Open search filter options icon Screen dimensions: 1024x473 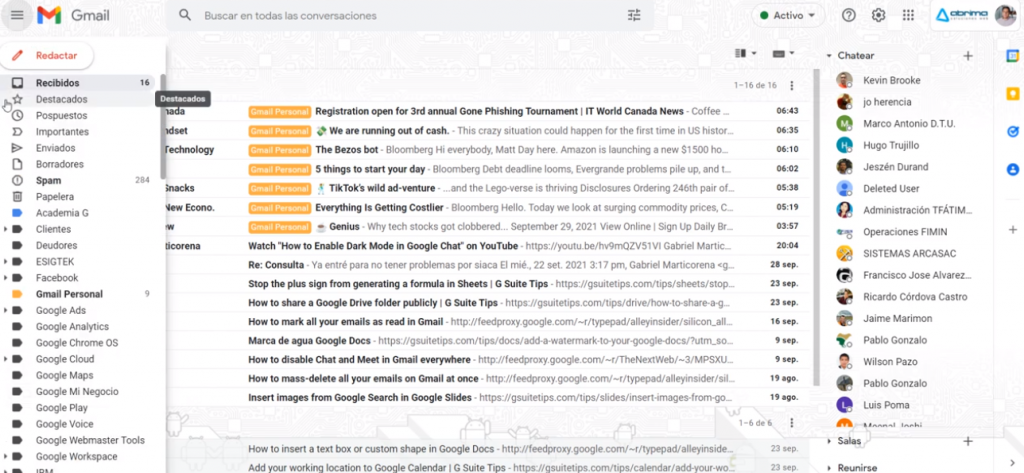[634, 15]
